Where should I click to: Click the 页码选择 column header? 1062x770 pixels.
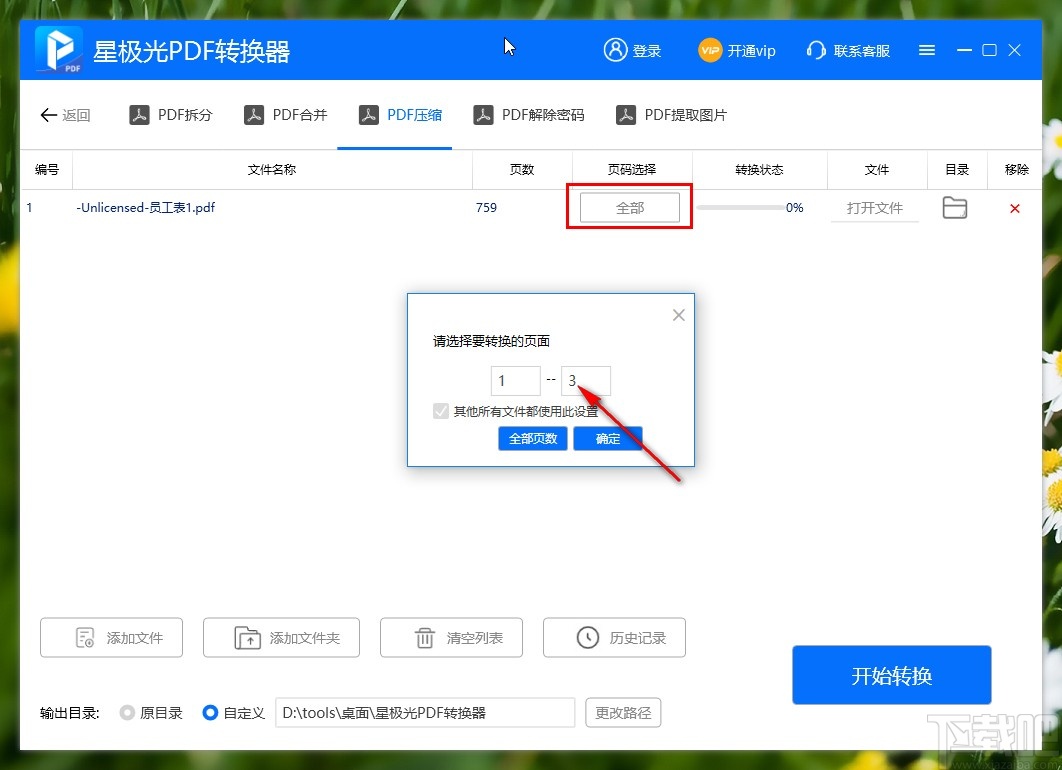coord(632,169)
